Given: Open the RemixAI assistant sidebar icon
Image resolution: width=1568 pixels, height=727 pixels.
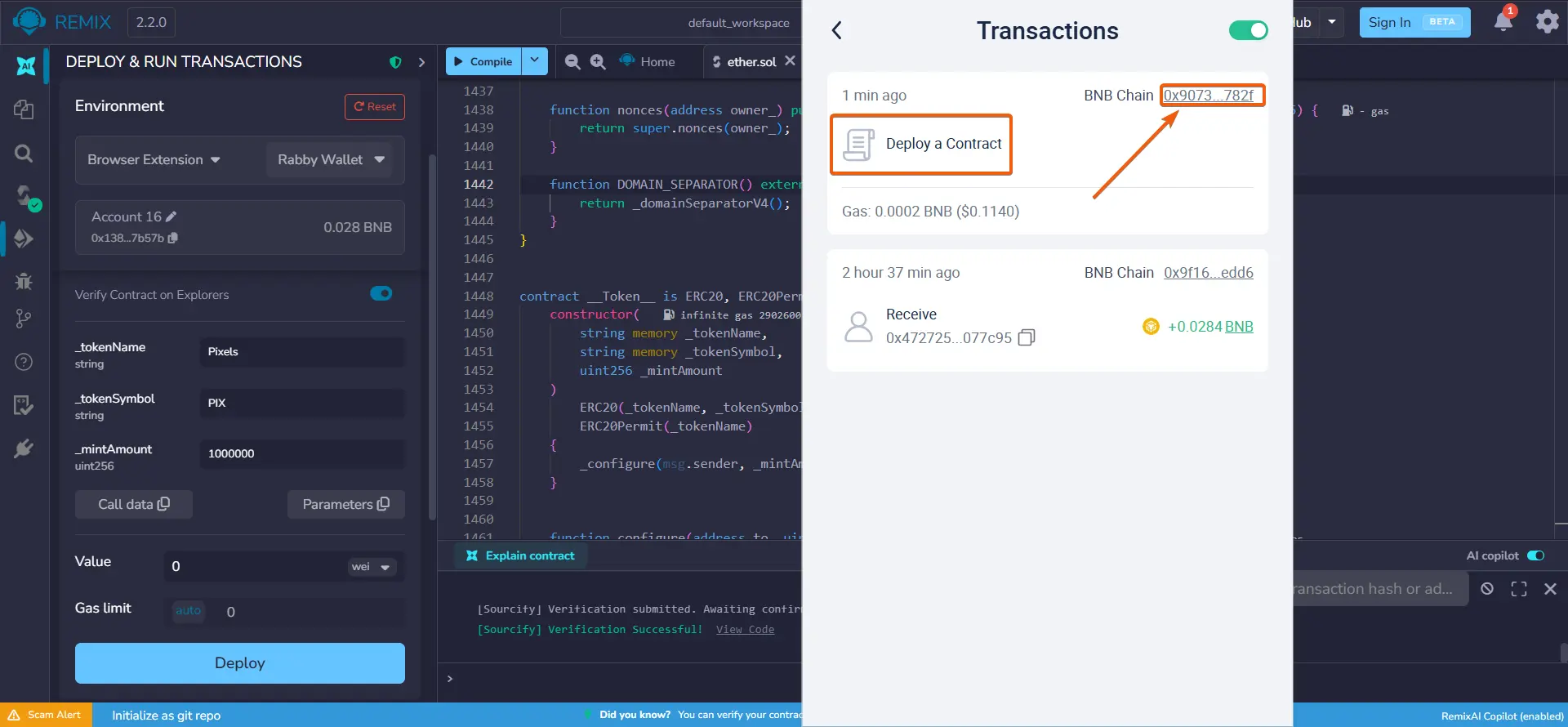Looking at the screenshot, I should tap(25, 66).
